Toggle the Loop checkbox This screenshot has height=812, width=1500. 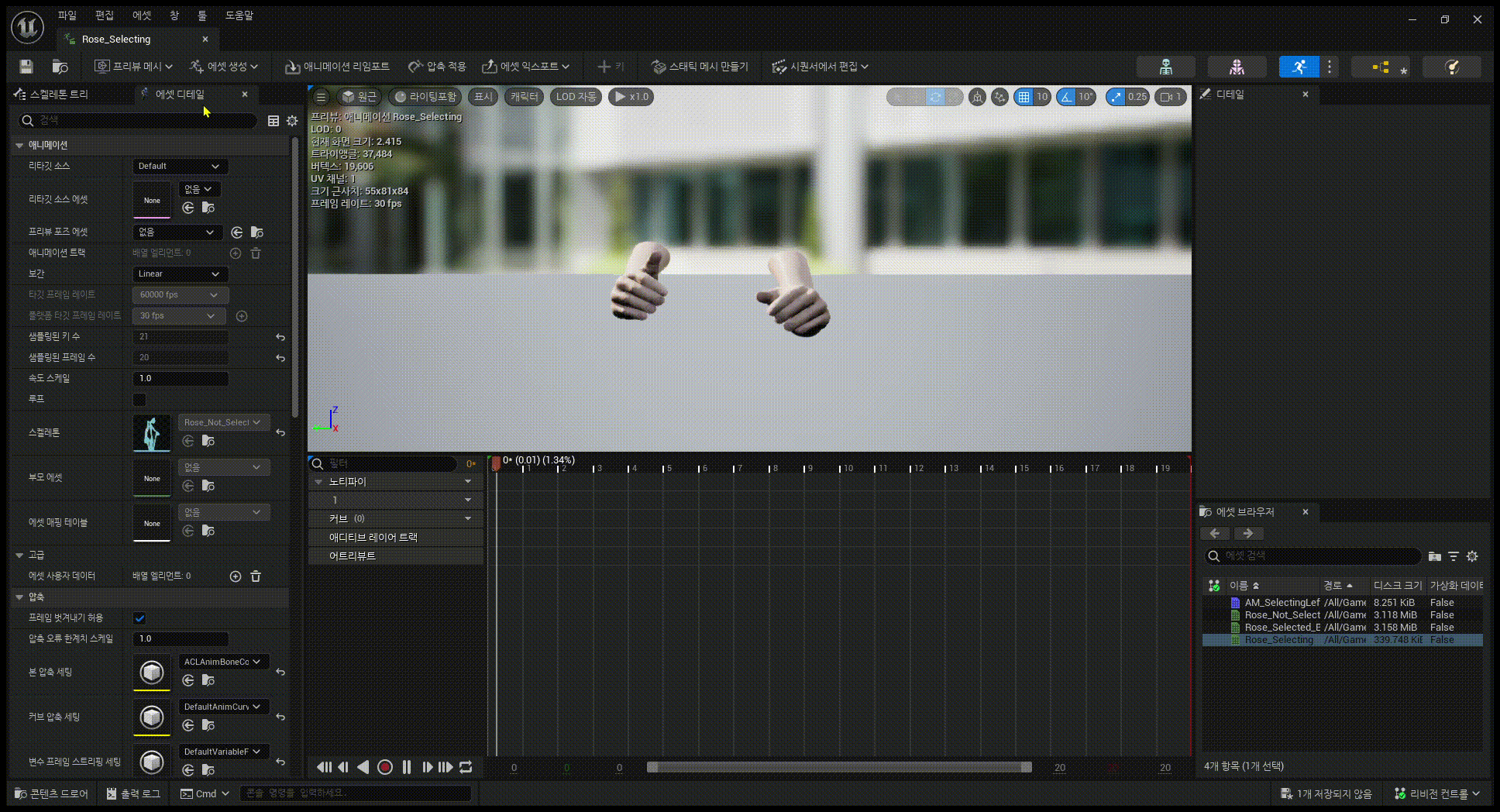click(x=139, y=400)
